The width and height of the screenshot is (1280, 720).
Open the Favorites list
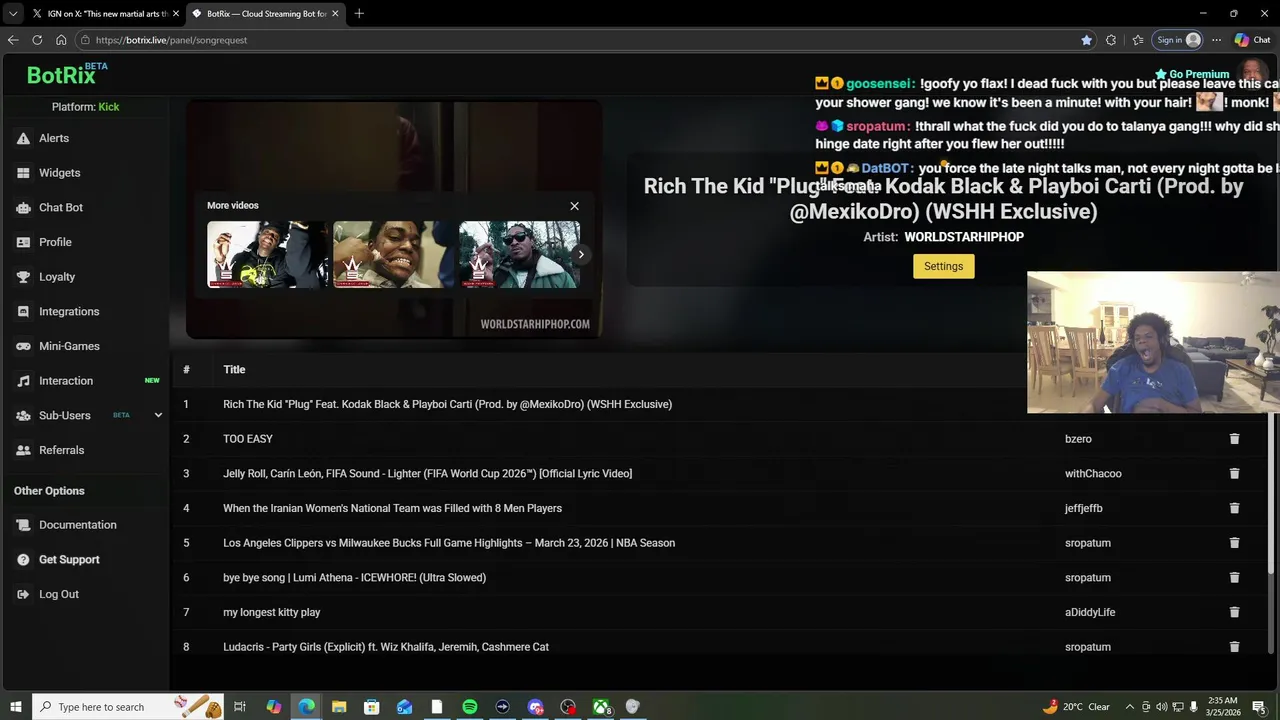pos(1138,40)
